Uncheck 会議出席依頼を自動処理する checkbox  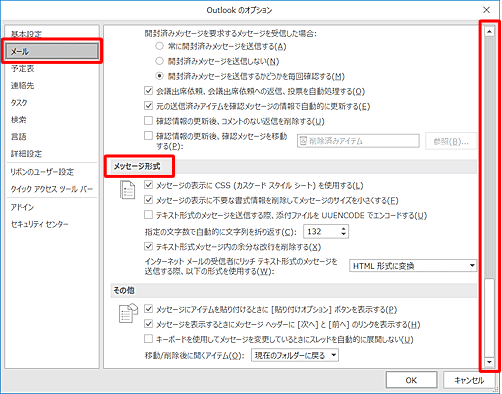click(148, 91)
